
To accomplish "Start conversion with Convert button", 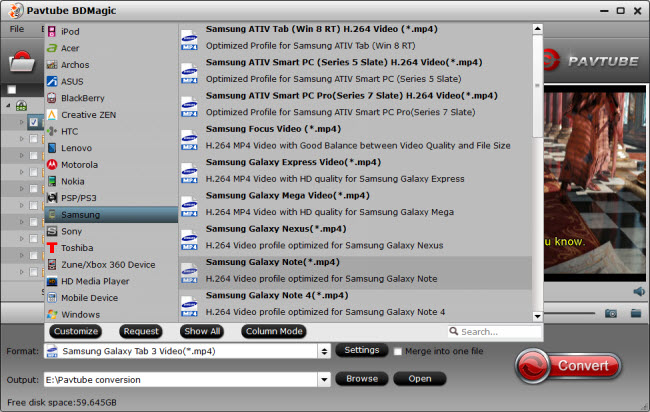I will tap(568, 366).
